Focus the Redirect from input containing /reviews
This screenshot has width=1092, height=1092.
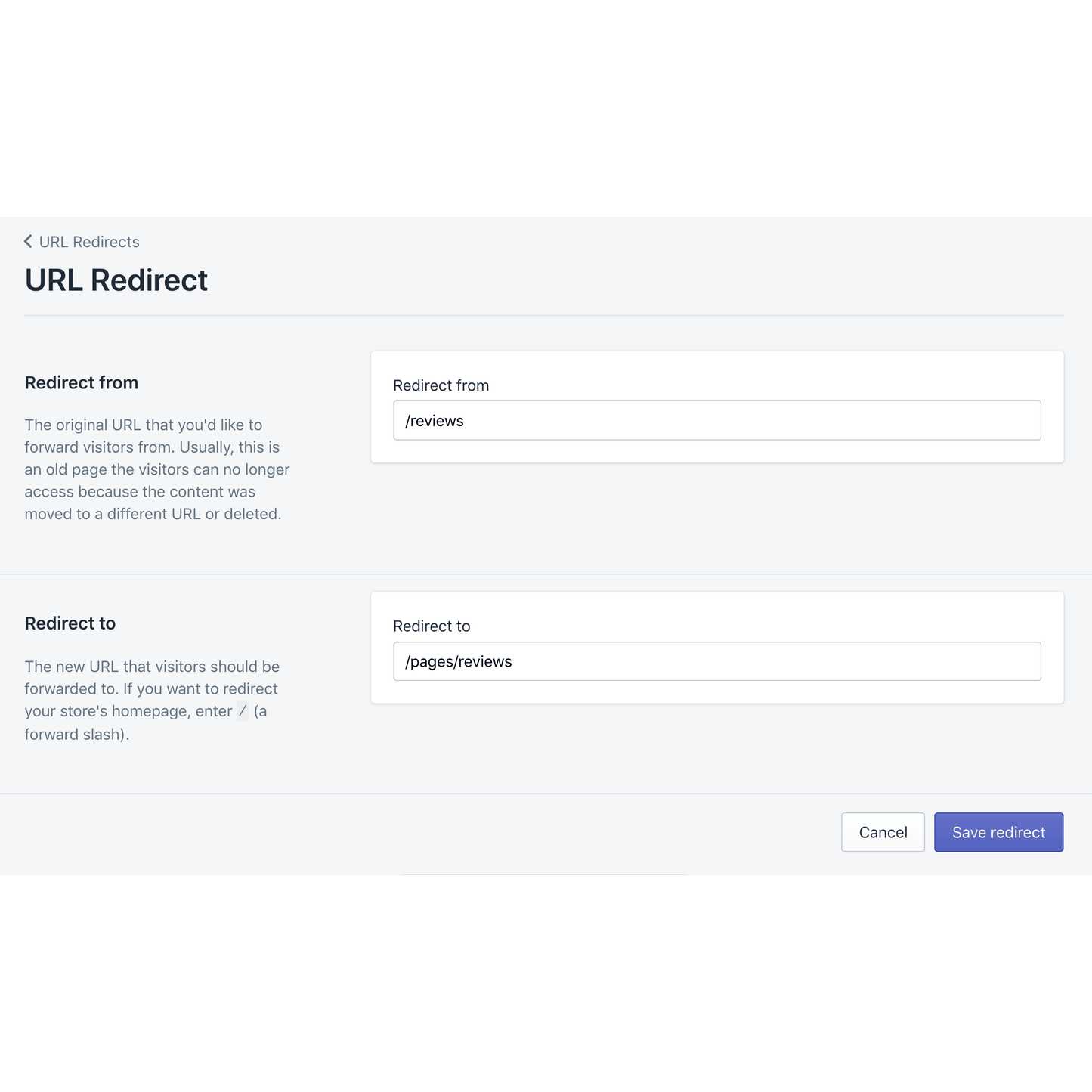pos(716,420)
